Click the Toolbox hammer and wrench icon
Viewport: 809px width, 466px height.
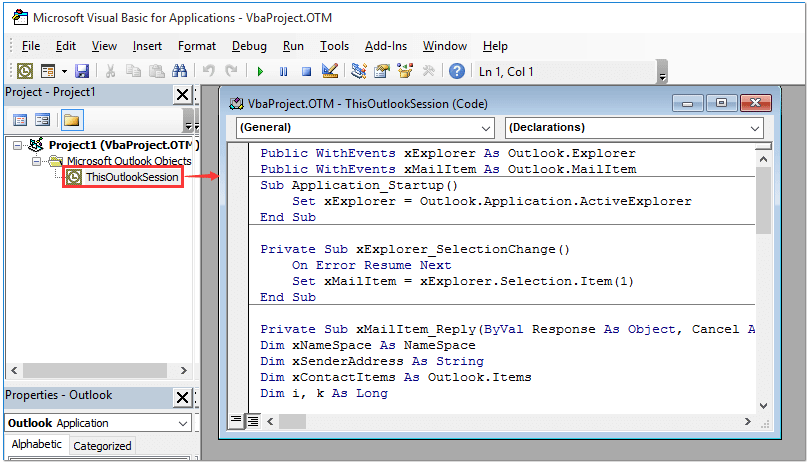click(x=428, y=71)
